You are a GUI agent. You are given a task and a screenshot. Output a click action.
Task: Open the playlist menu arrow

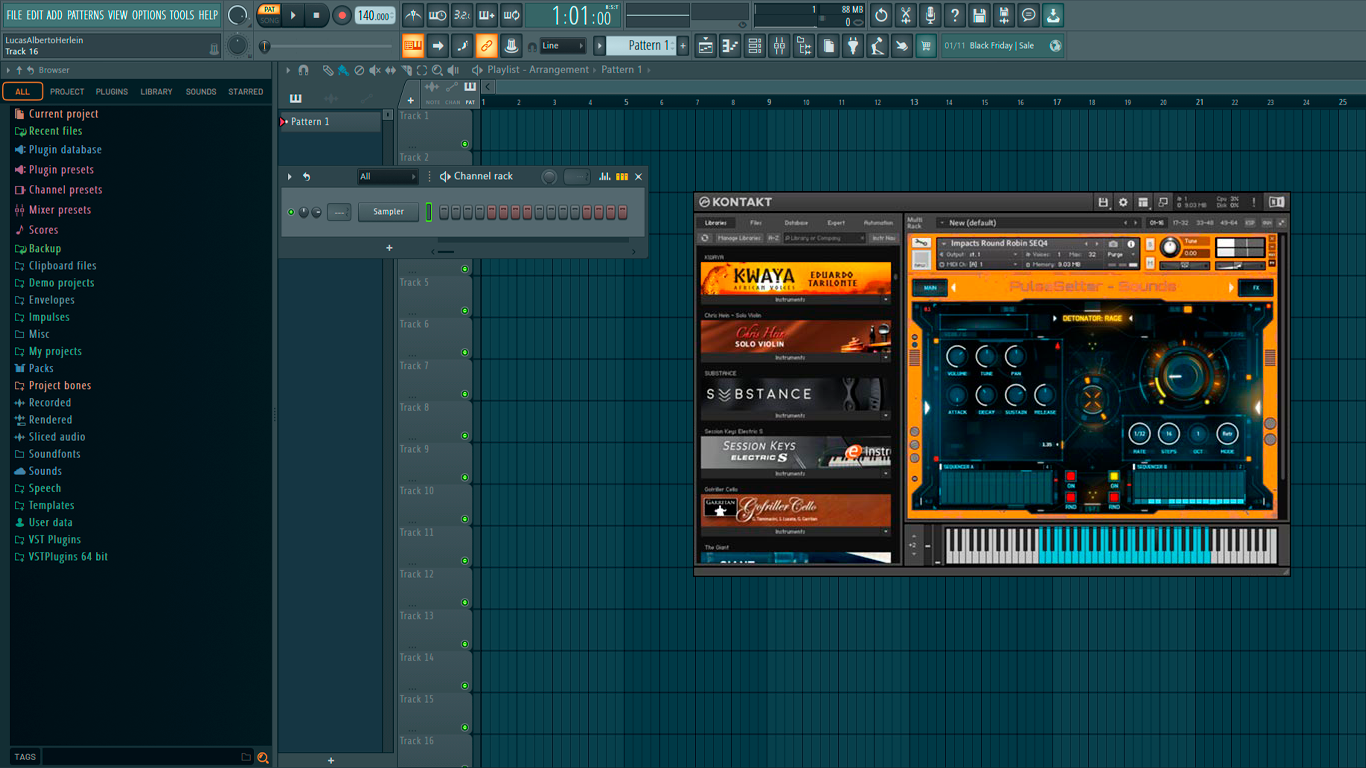pyautogui.click(x=288, y=70)
